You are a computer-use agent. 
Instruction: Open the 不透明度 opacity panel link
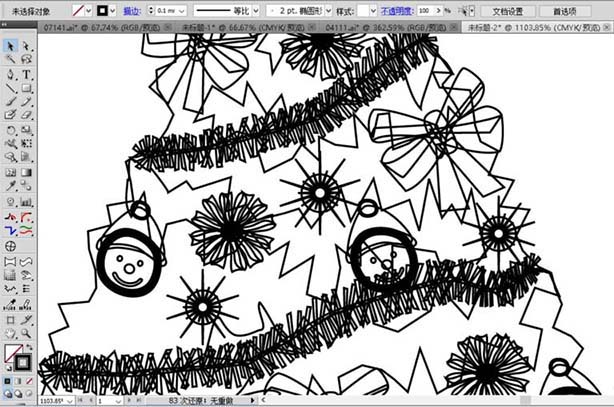(397, 11)
